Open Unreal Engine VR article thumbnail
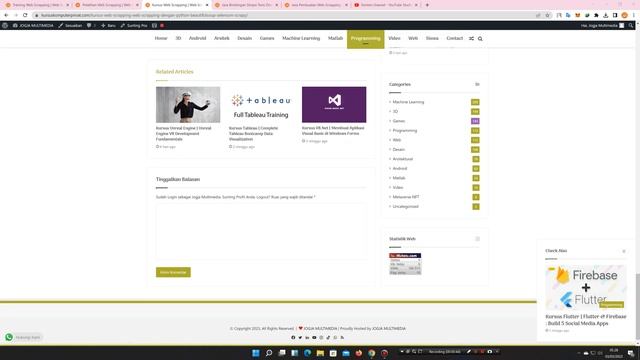This screenshot has width=640, height=360. click(188, 104)
